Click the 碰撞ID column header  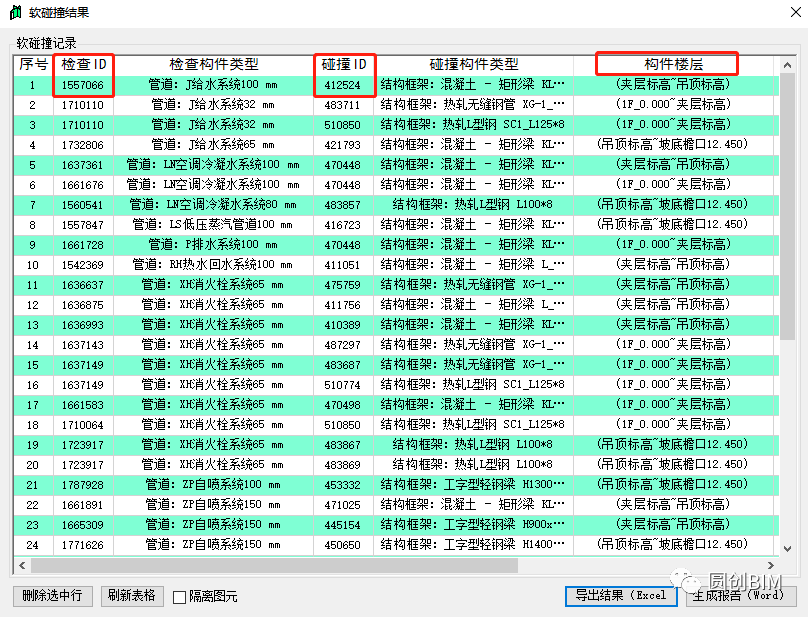pos(344,64)
